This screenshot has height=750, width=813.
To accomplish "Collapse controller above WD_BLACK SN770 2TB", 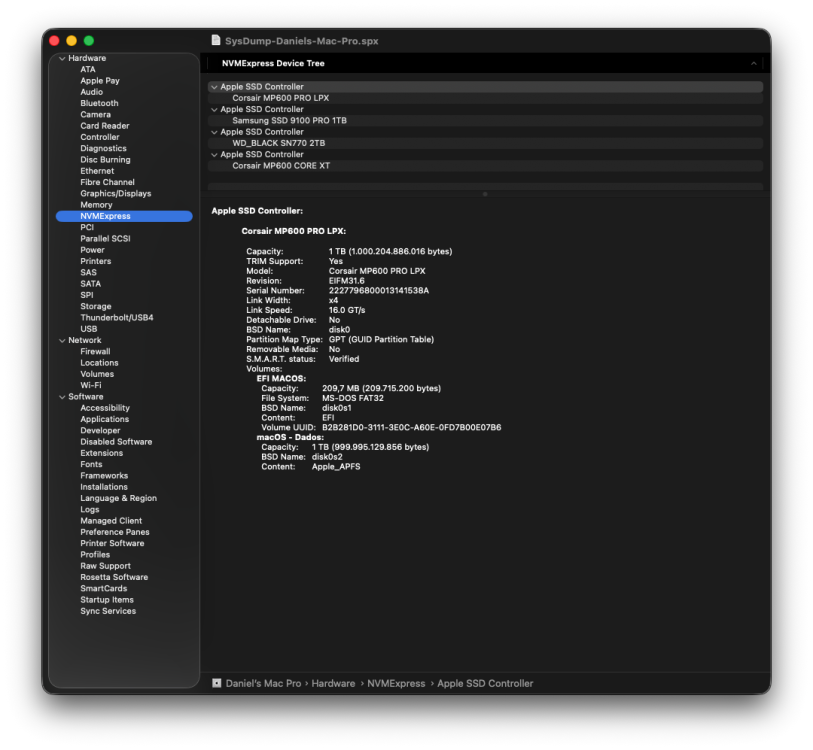I will (x=214, y=132).
